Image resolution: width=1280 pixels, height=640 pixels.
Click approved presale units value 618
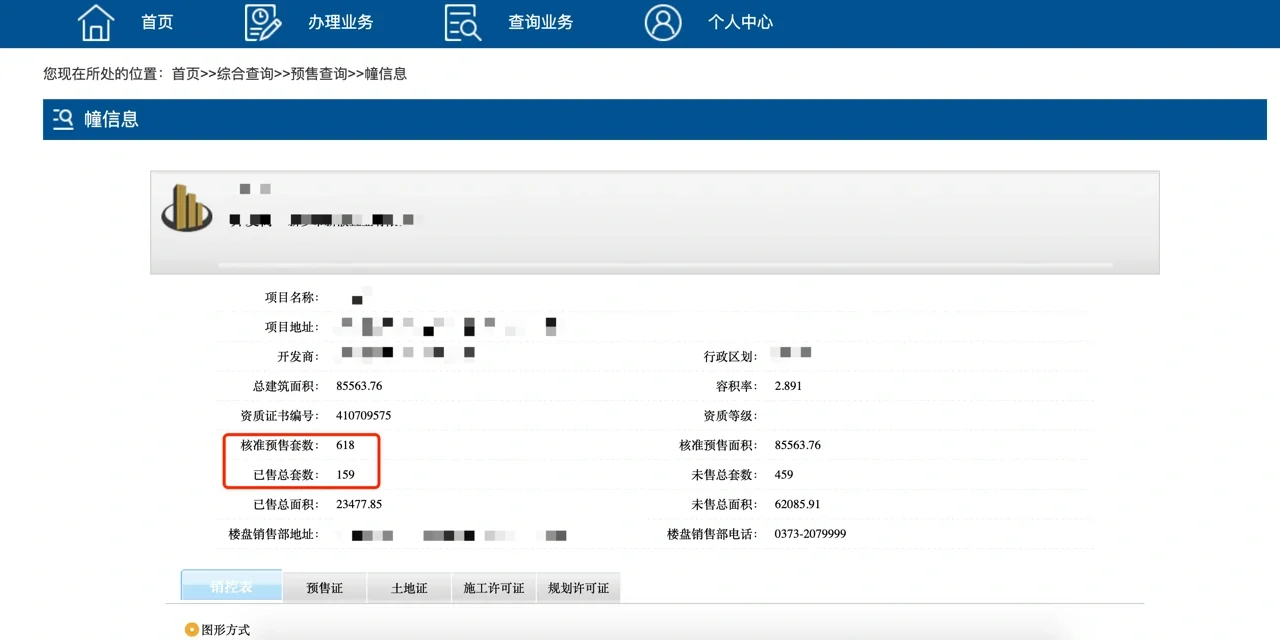click(x=345, y=445)
